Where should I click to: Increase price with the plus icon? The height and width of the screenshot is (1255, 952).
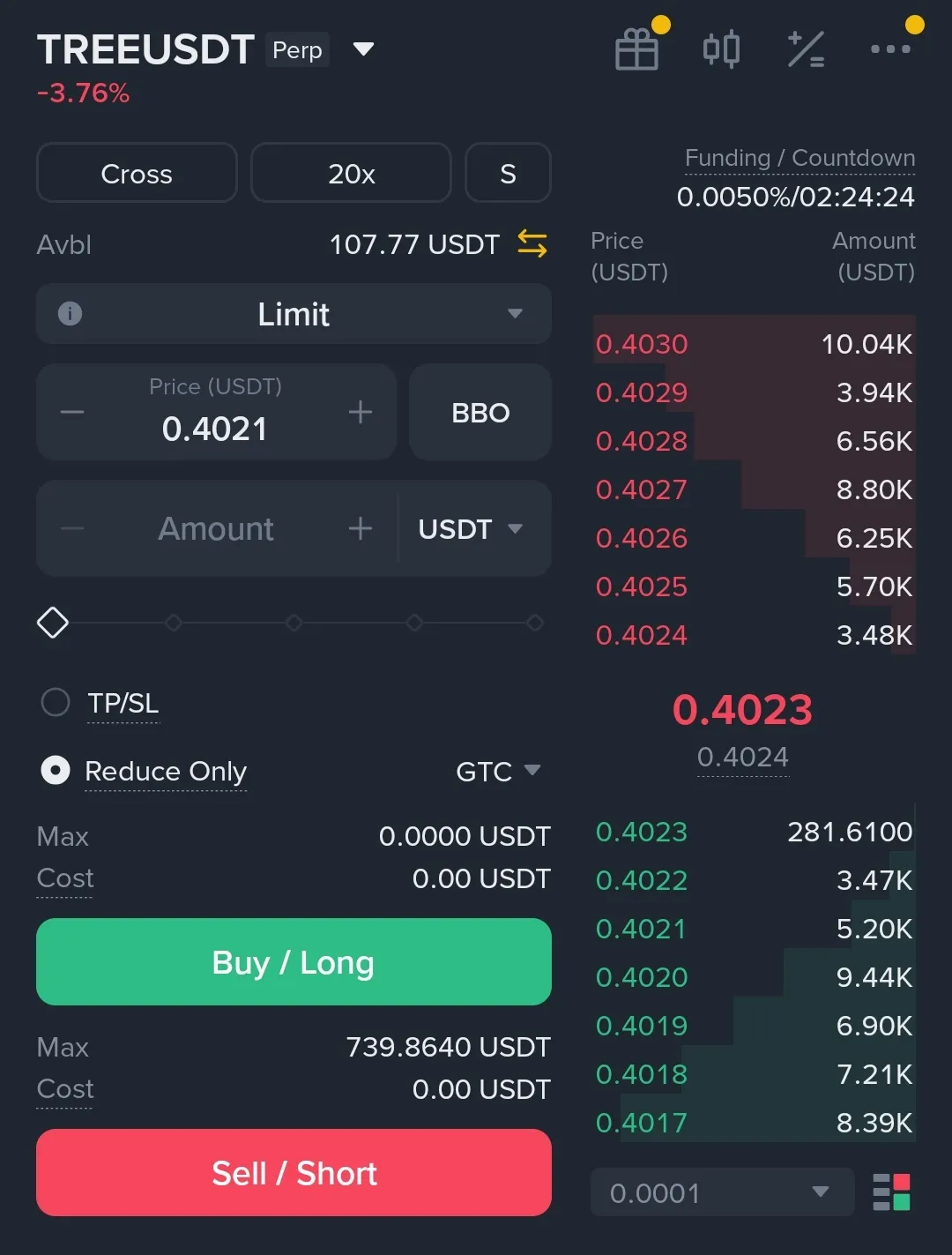360,412
